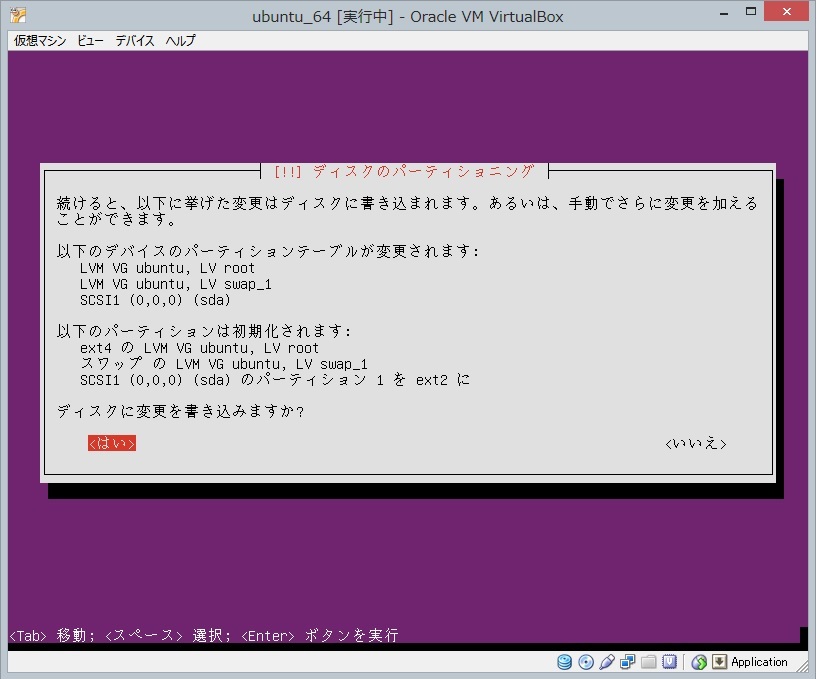This screenshot has width=817, height=679.
Task: Click the 'Application' host key label
Action: coord(759,662)
